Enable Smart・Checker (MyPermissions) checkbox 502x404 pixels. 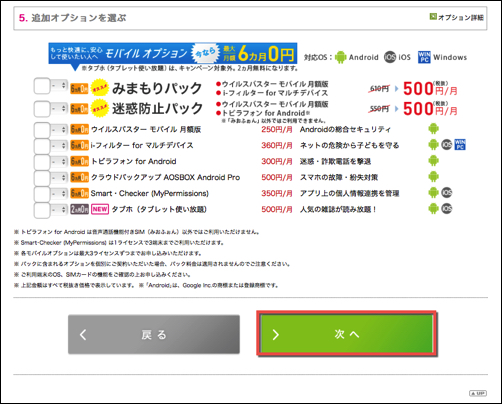(42, 194)
